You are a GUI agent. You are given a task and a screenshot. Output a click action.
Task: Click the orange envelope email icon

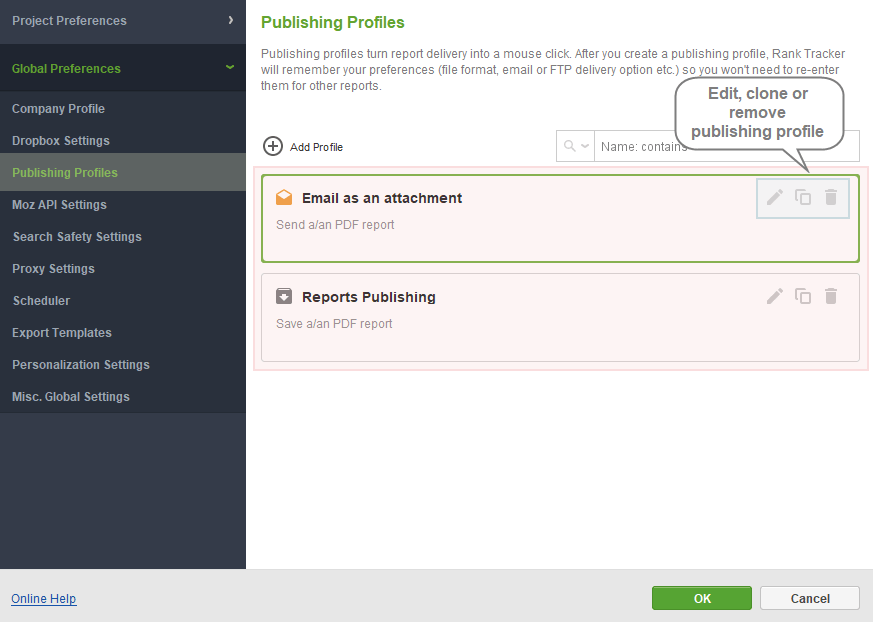coord(284,197)
